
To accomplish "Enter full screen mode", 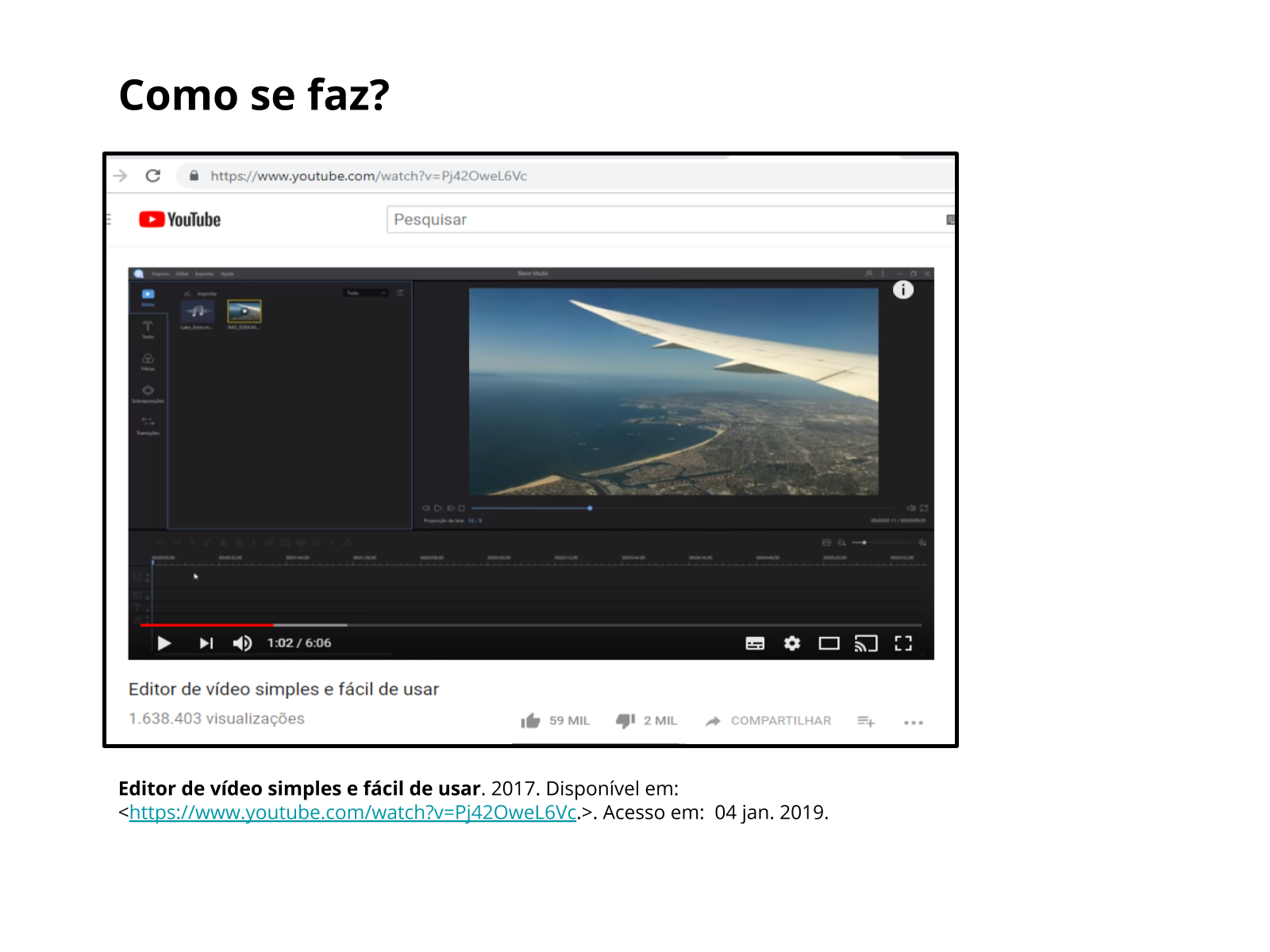I will (903, 643).
